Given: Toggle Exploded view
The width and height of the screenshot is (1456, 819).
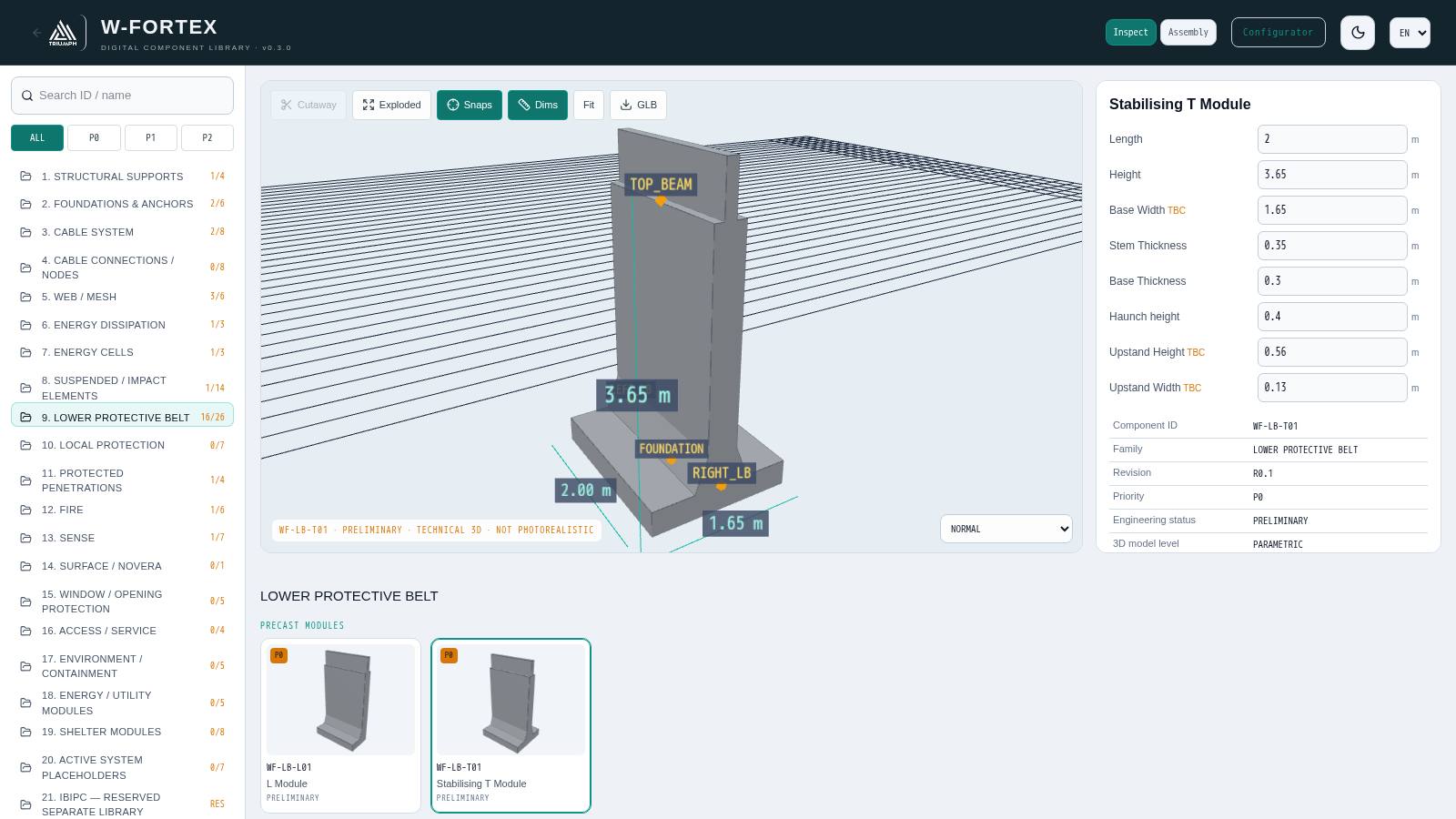Looking at the screenshot, I should [391, 105].
